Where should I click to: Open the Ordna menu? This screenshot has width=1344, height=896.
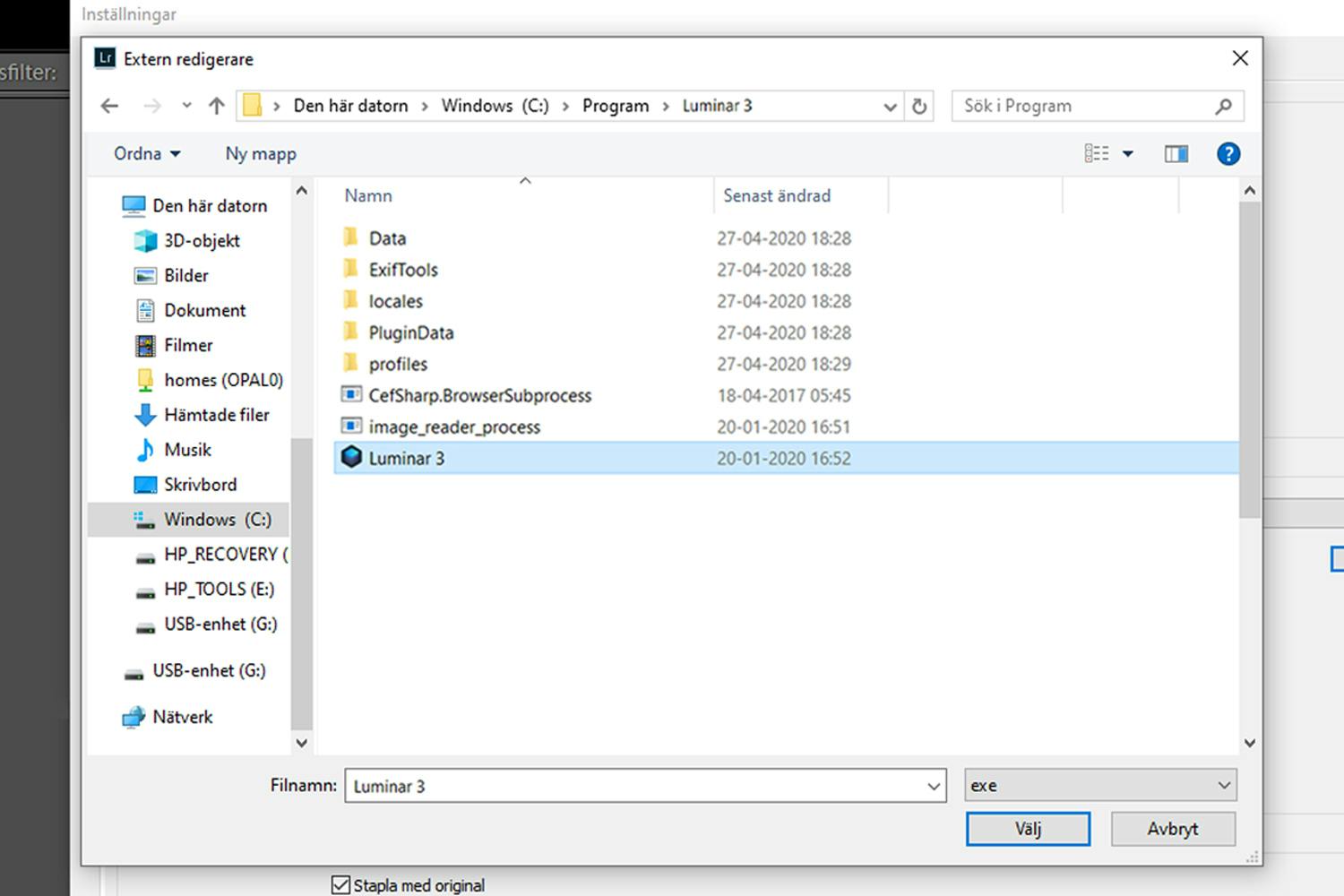(x=147, y=153)
